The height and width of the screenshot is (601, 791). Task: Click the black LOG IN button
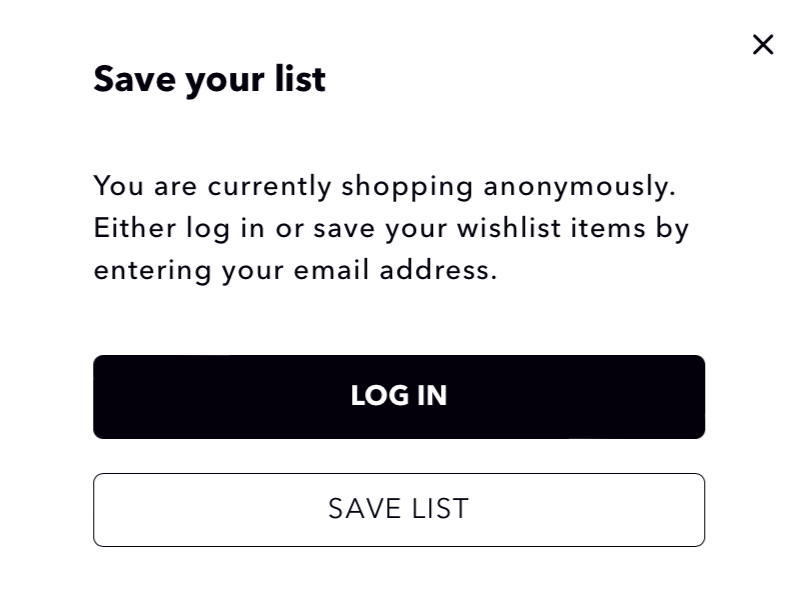pos(399,396)
